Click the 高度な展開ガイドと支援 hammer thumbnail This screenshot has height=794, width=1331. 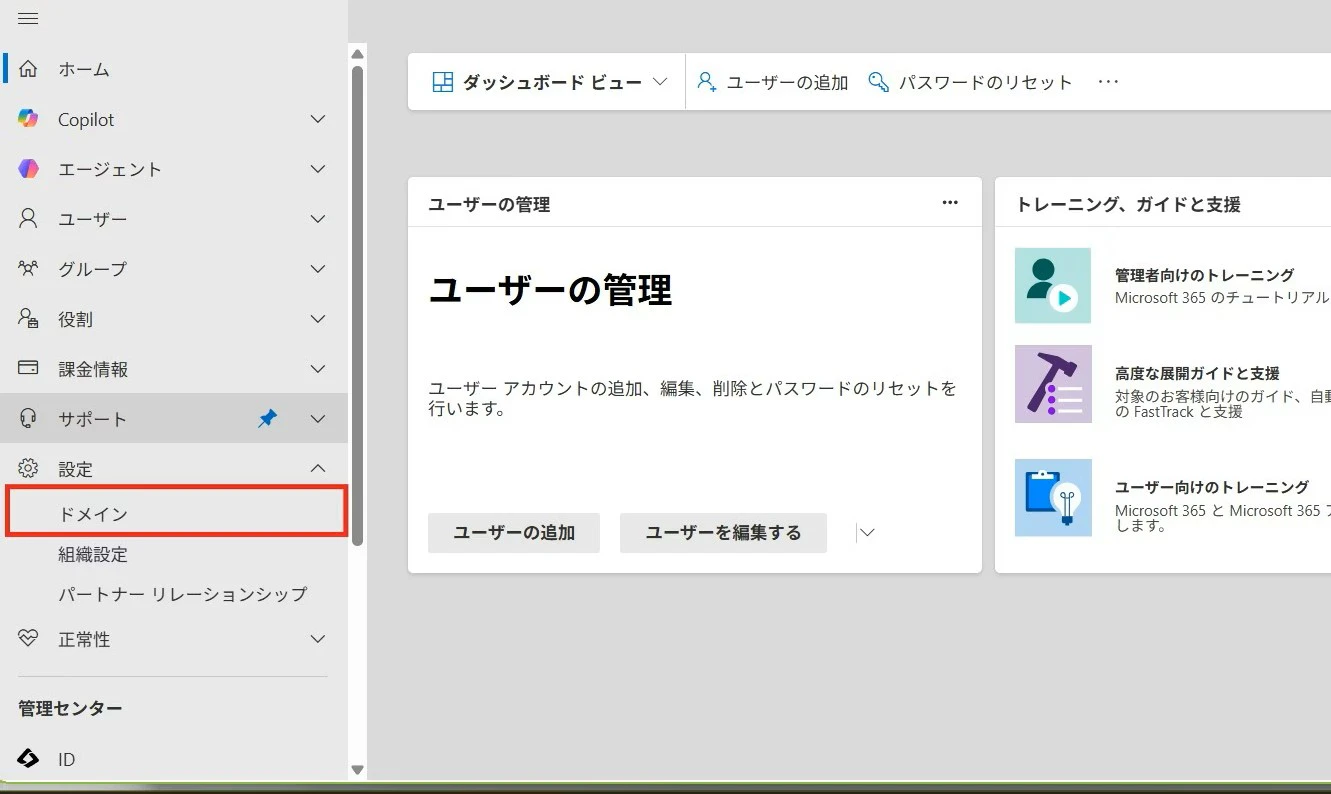tap(1053, 384)
